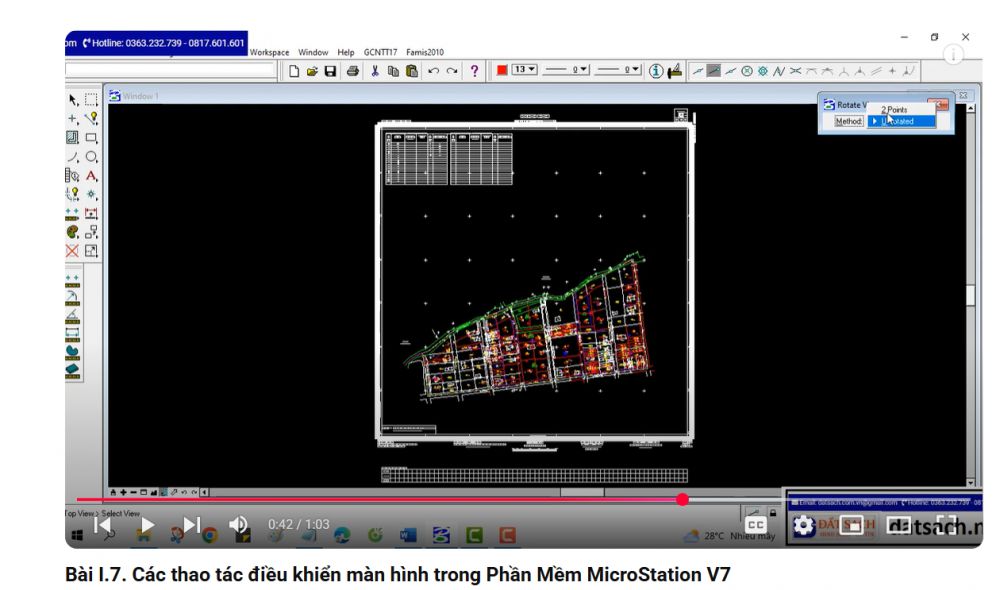
Task: Pick the Place Circle tool
Action: [91, 157]
